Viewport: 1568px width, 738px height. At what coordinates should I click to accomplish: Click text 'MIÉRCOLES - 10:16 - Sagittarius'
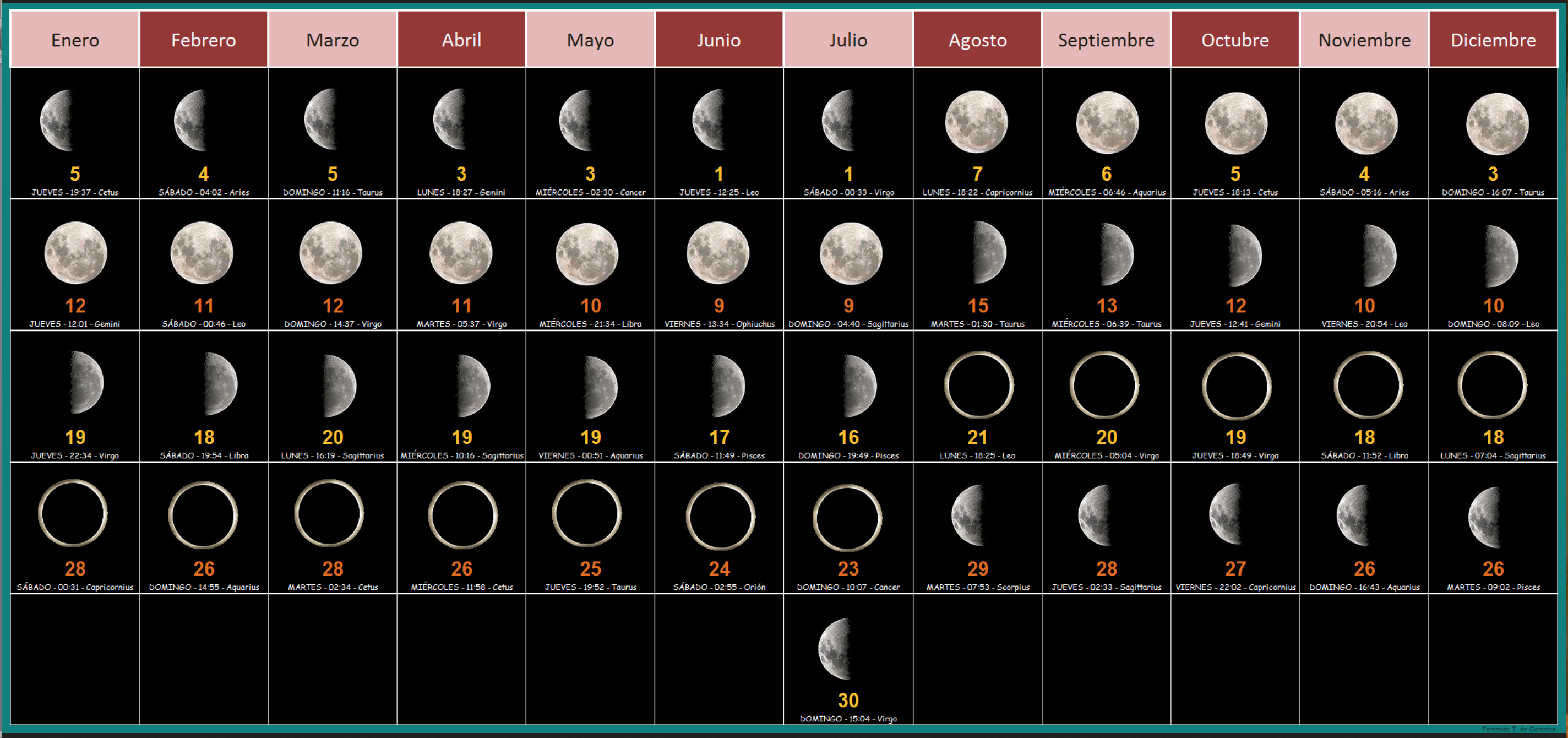(462, 455)
